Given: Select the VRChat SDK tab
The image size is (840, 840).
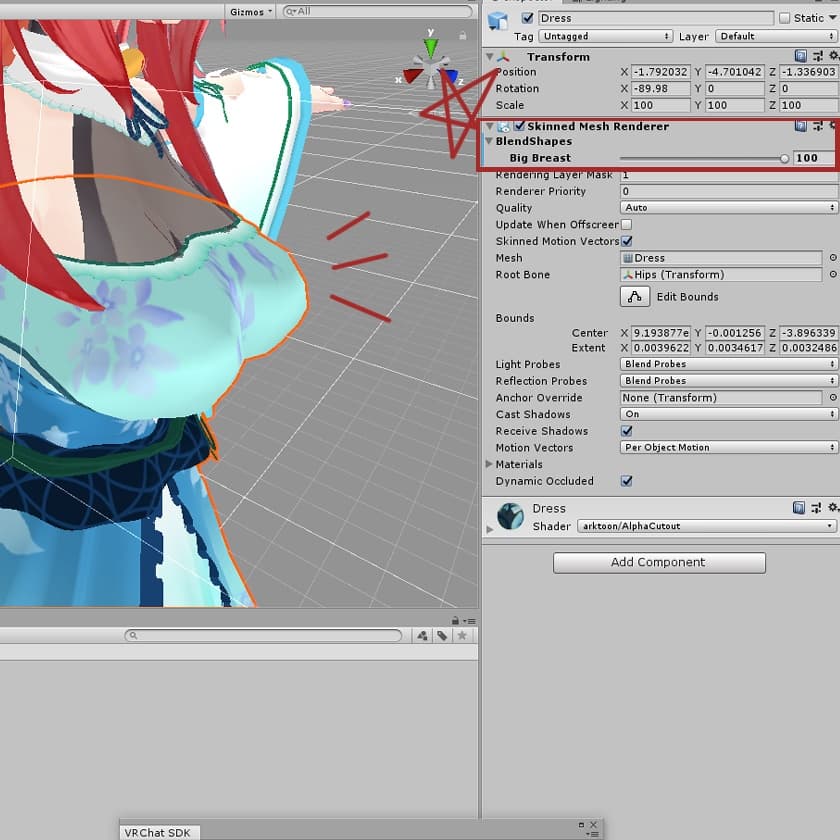Looking at the screenshot, I should point(158,832).
